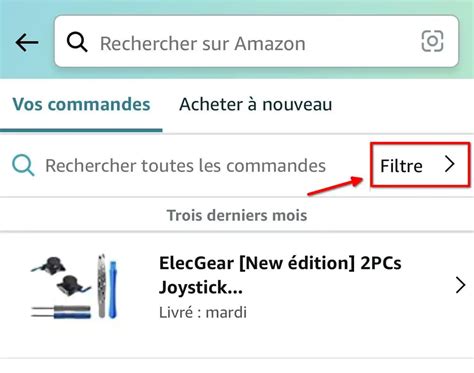Select the Vos commandes tab
Viewport: 474px width, 373px height.
[81, 104]
